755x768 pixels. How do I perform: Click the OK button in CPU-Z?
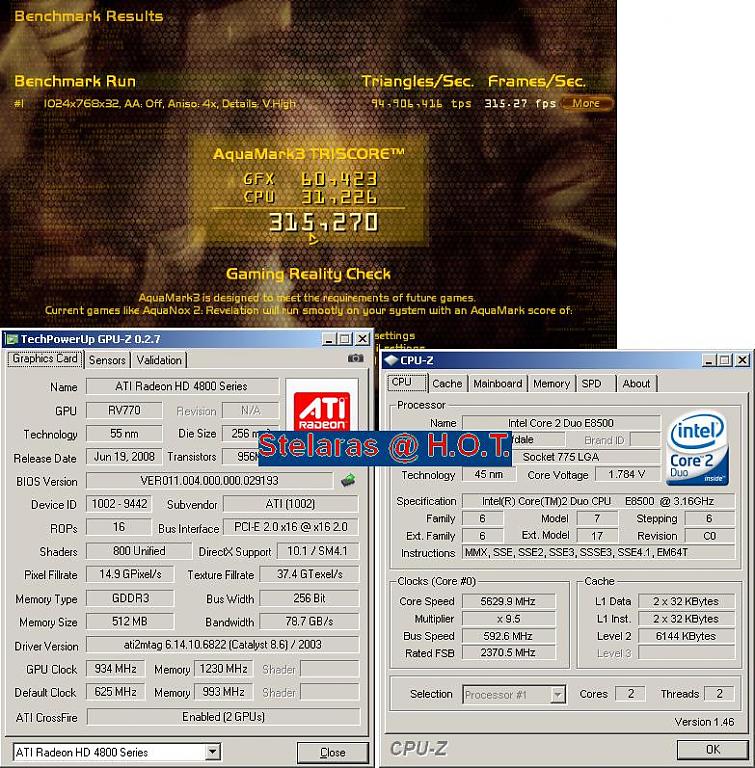[713, 749]
